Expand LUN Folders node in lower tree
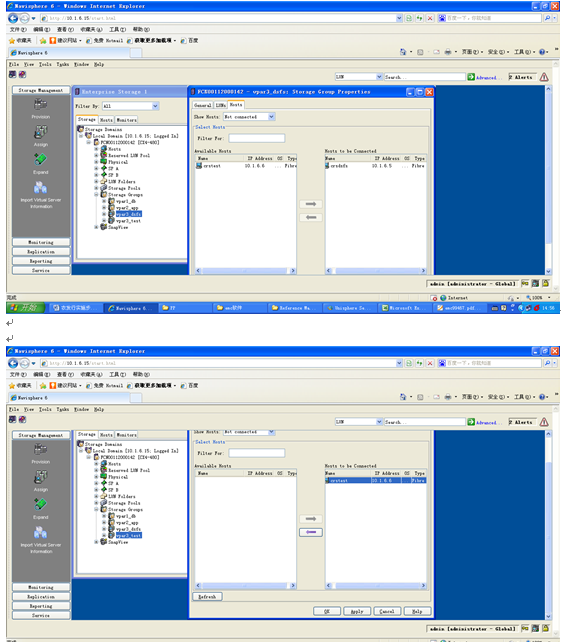Screen dimensions: 561x642 (x=96, y=496)
